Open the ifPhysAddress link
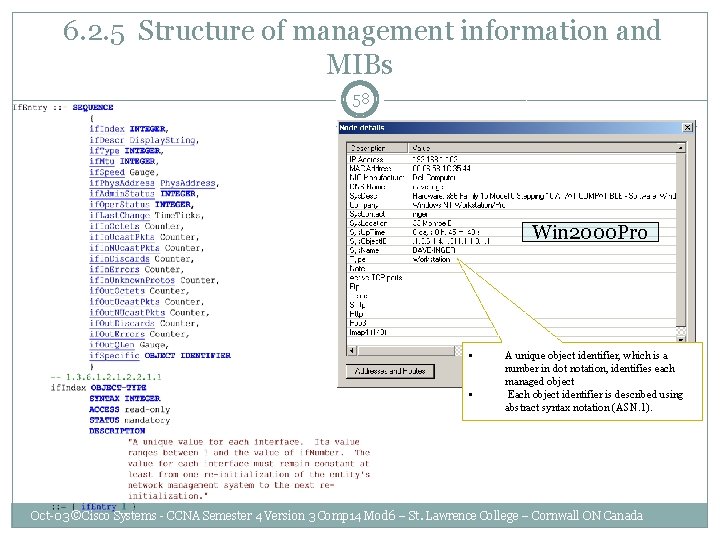The image size is (720, 540). pyautogui.click(x=122, y=183)
